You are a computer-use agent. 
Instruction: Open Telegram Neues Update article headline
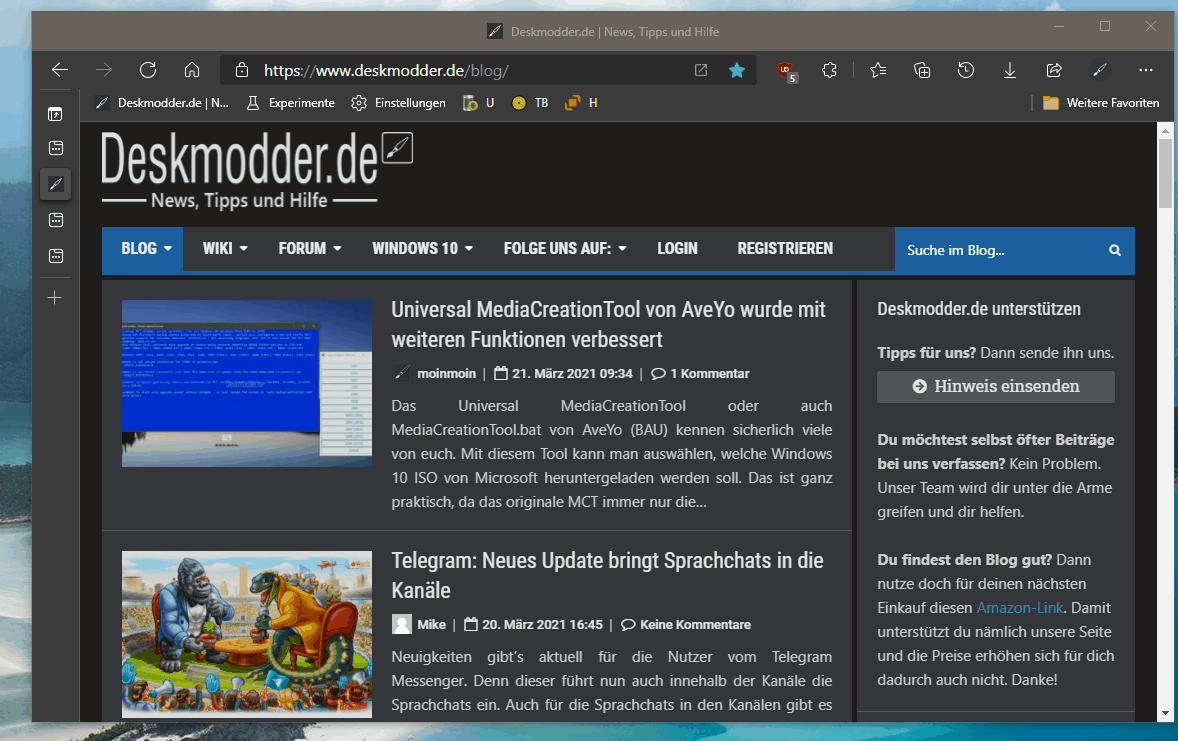(607, 576)
